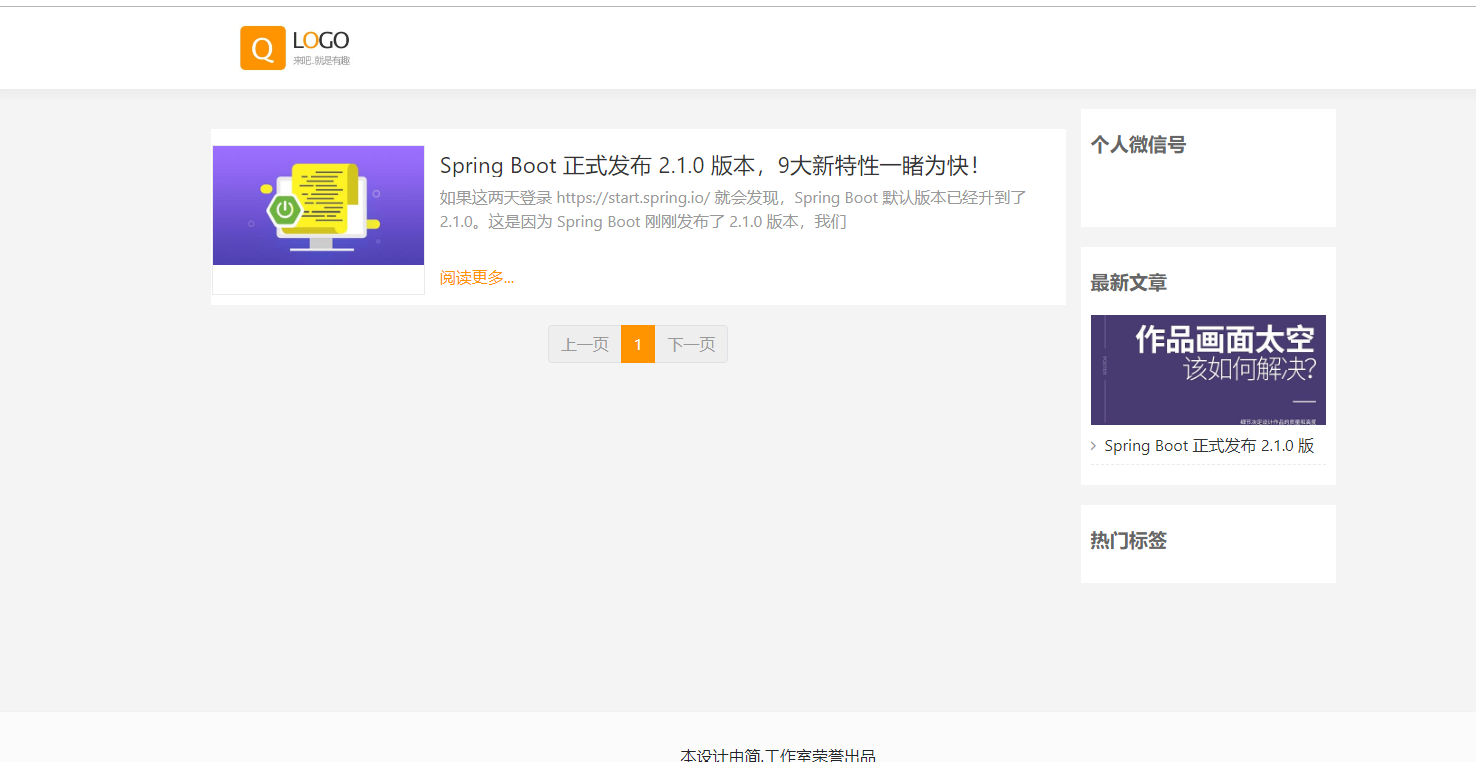1476x762 pixels.
Task: Open sidebar link Spring Boot 正式发布 2.1.0 版
Action: point(1209,446)
